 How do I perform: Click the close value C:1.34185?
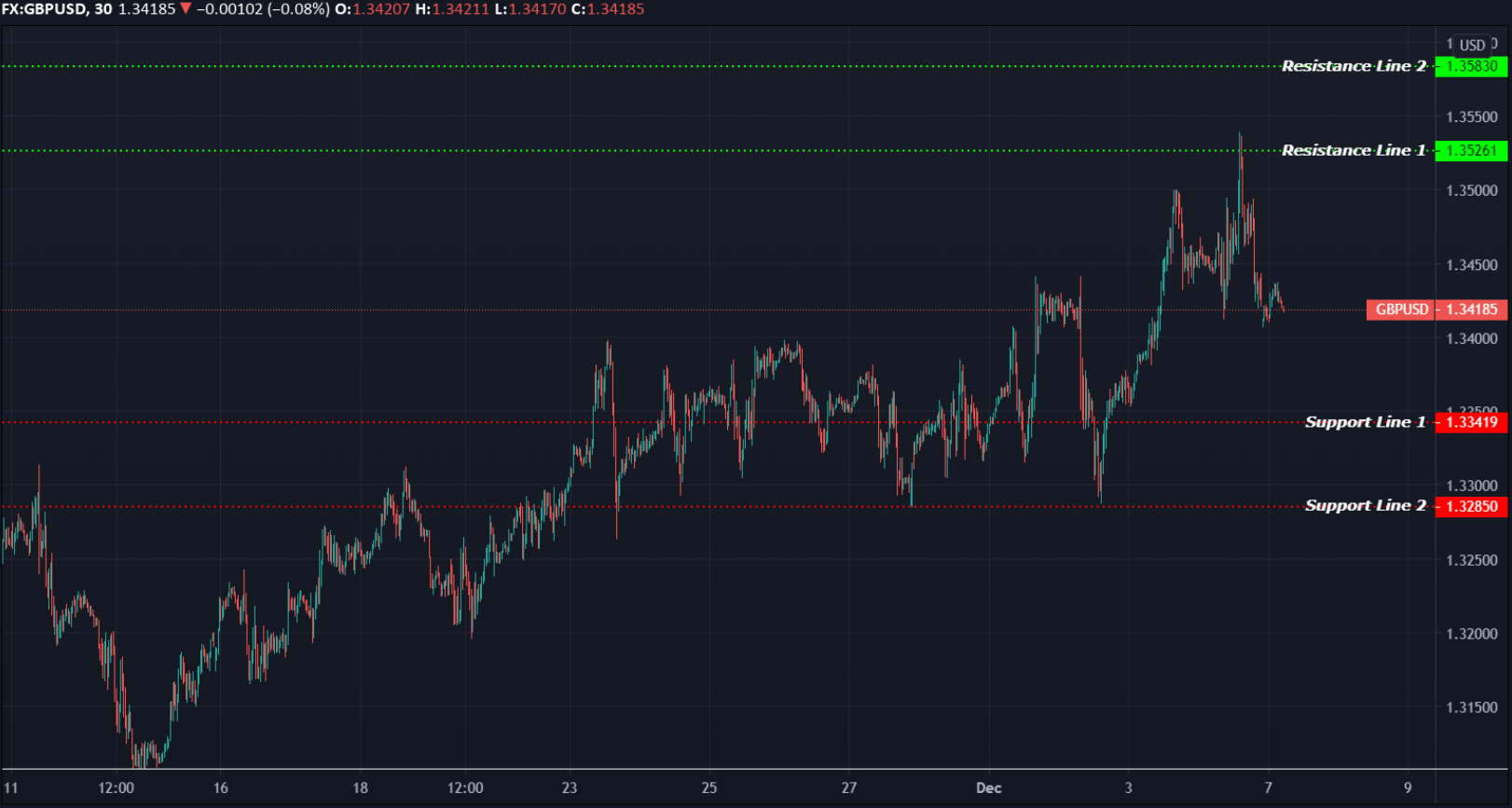(x=608, y=9)
